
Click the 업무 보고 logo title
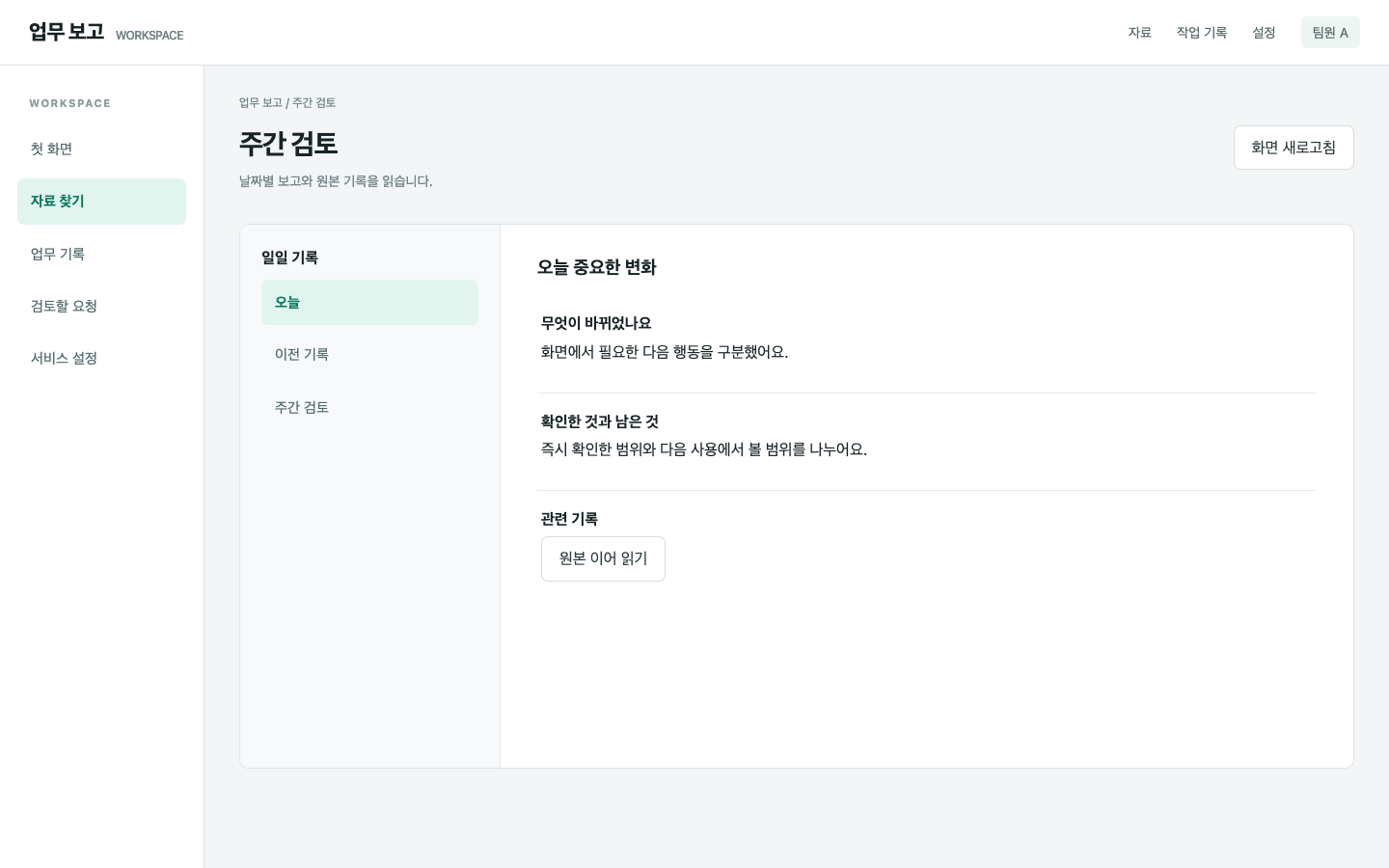point(67,32)
